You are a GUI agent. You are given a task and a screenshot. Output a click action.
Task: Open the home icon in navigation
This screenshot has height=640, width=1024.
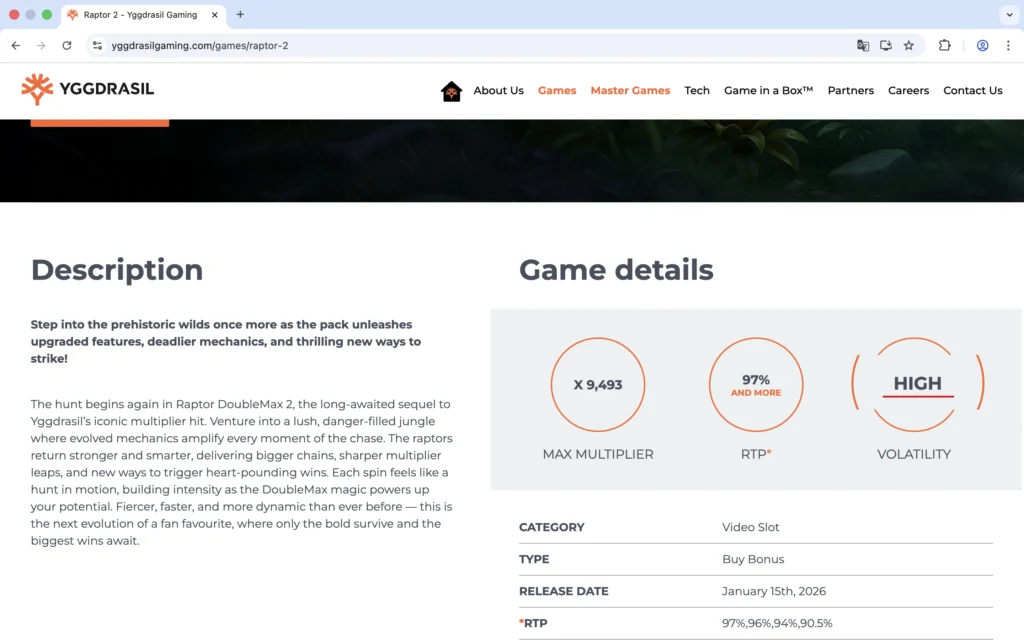451,91
